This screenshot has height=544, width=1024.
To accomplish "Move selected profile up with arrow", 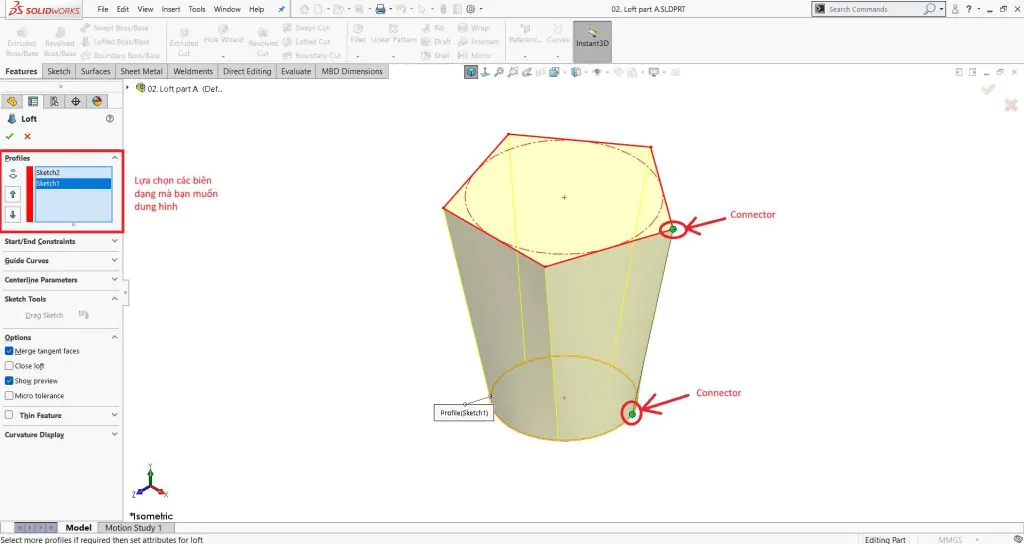I will pyautogui.click(x=12, y=195).
